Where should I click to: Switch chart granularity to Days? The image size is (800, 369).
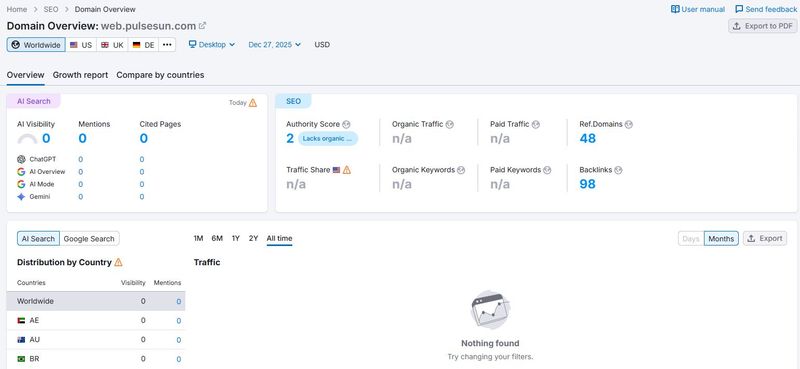point(691,238)
